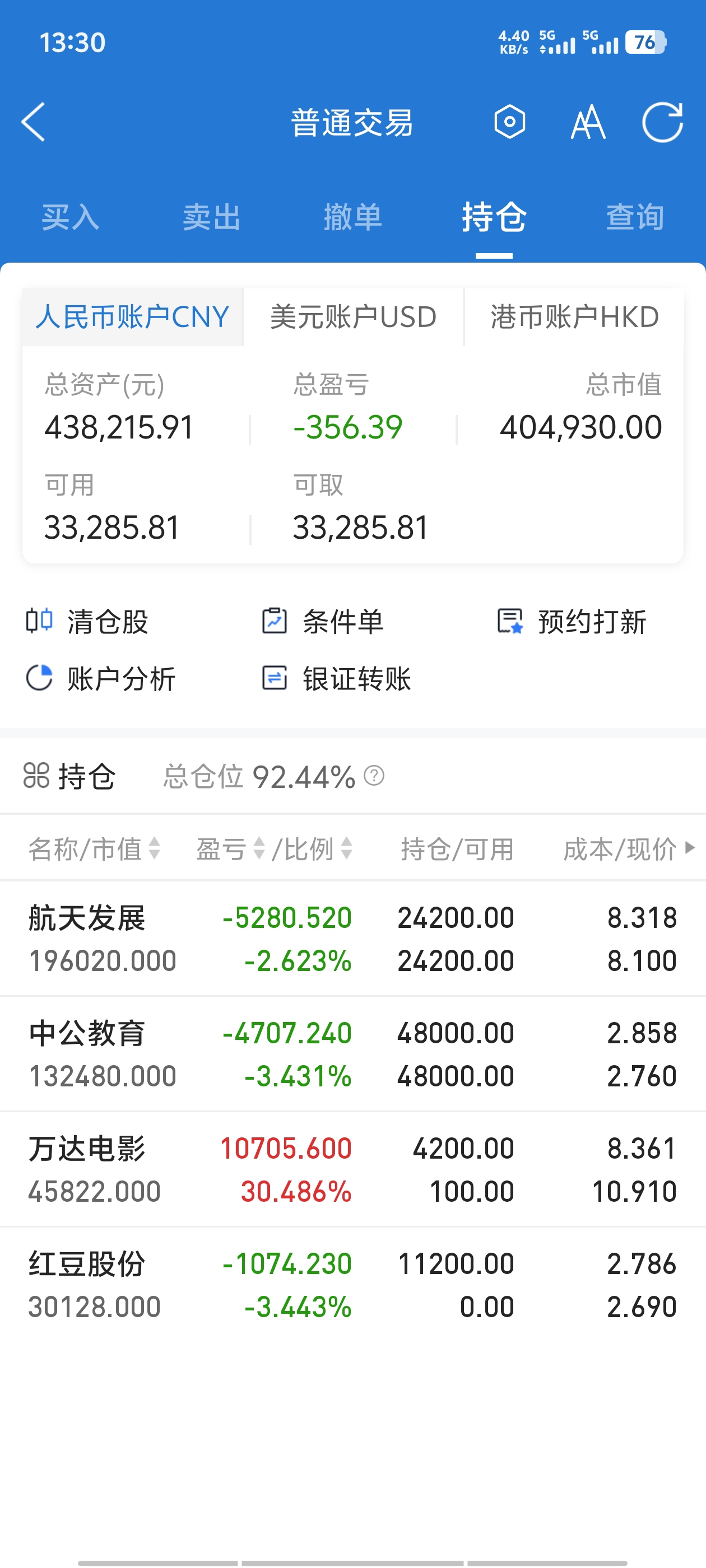The image size is (706, 1568).
Task: Tap the 总仓位 help question mark icon
Action: pyautogui.click(x=374, y=776)
